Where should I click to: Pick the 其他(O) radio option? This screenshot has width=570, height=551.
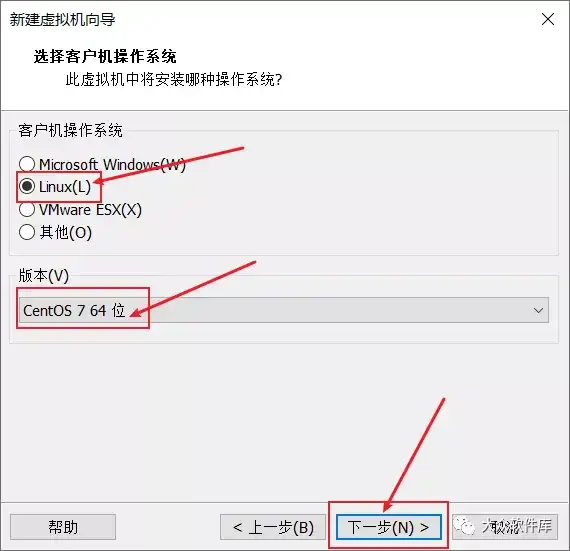tap(27, 232)
